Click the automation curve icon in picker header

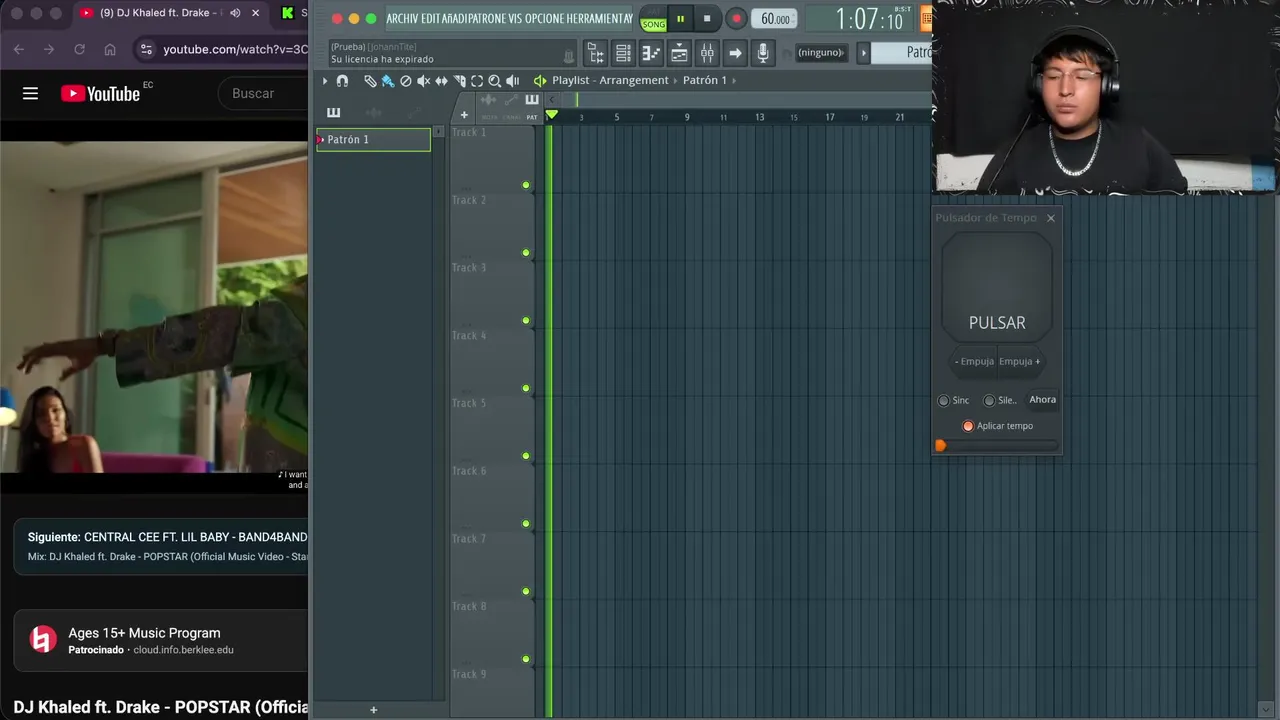[413, 113]
